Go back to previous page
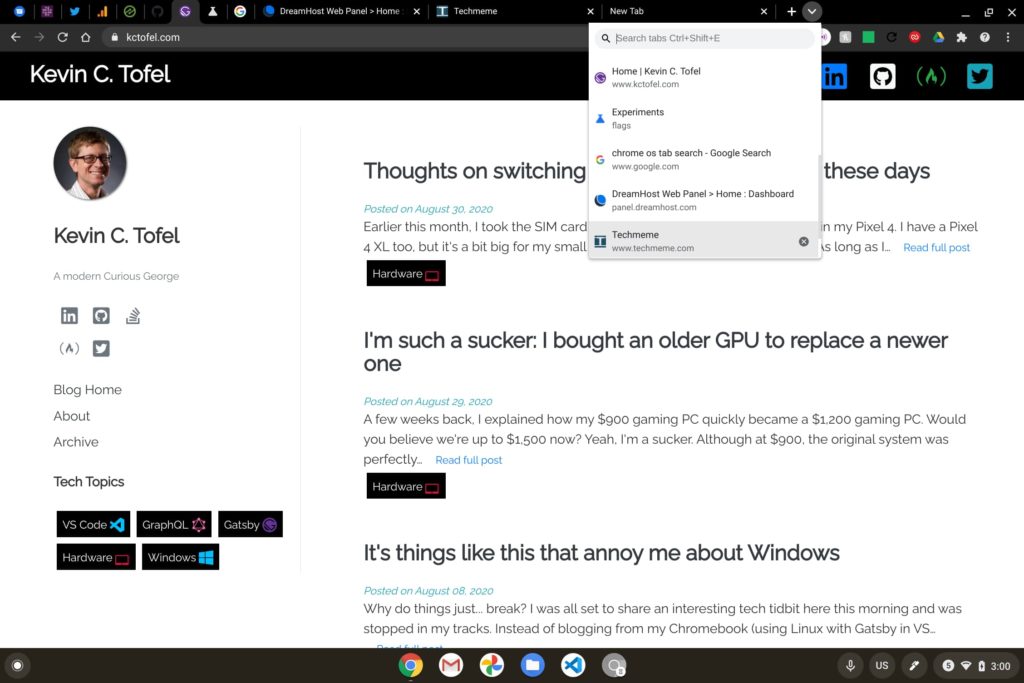Screen dimensions: 1024x683 tap(16, 37)
